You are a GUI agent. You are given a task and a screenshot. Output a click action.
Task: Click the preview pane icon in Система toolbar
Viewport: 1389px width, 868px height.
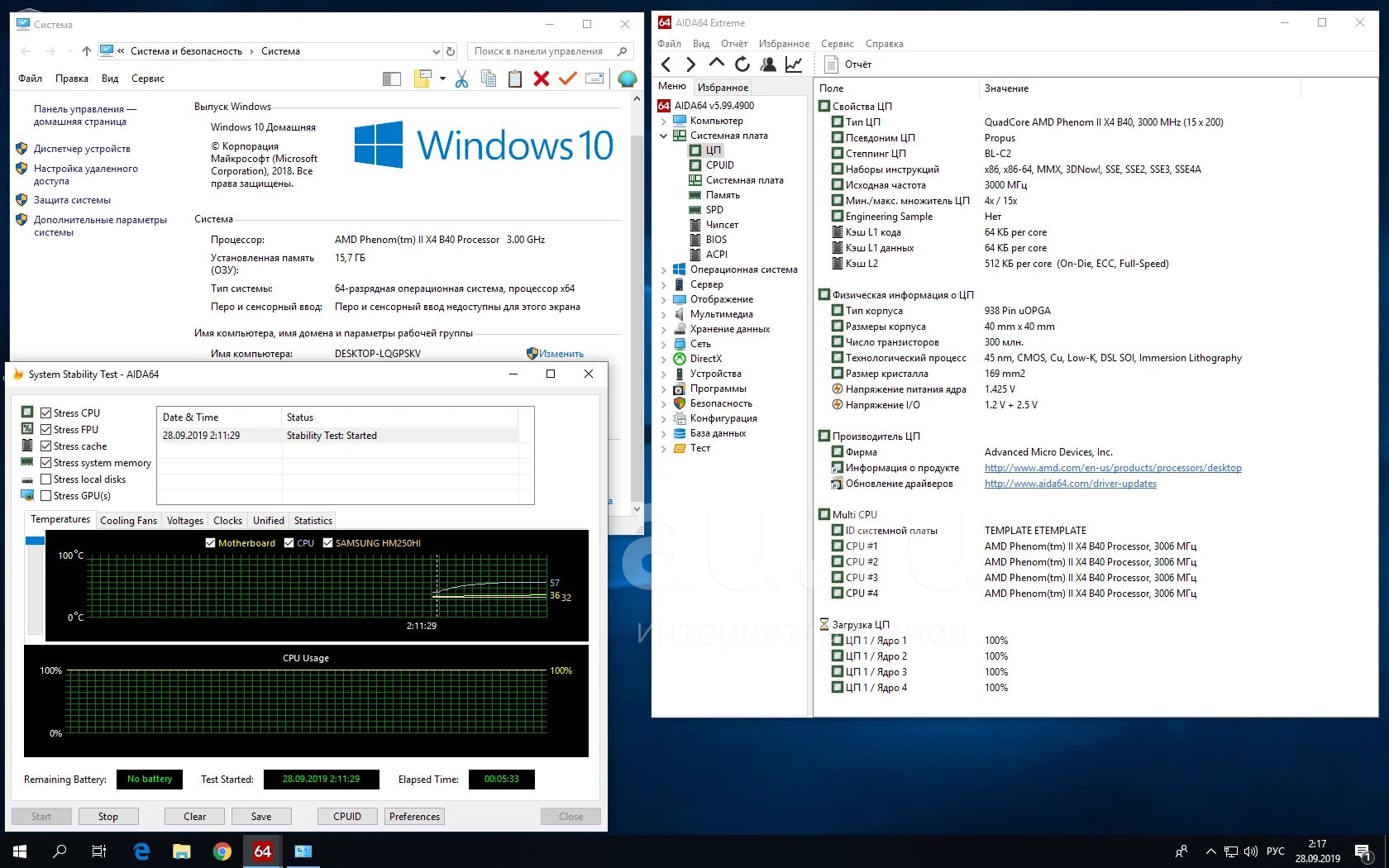click(x=392, y=79)
